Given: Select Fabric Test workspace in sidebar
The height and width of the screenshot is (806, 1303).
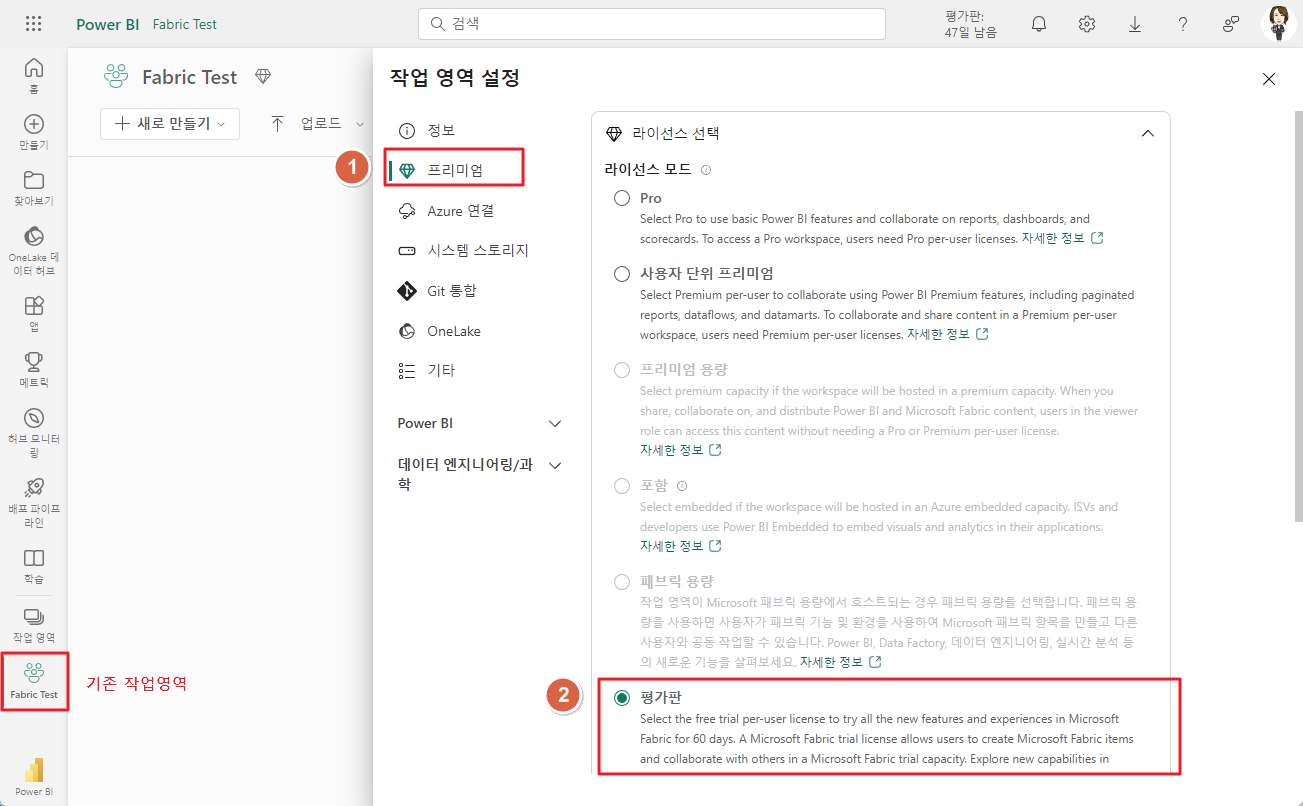Looking at the screenshot, I should coord(34,680).
